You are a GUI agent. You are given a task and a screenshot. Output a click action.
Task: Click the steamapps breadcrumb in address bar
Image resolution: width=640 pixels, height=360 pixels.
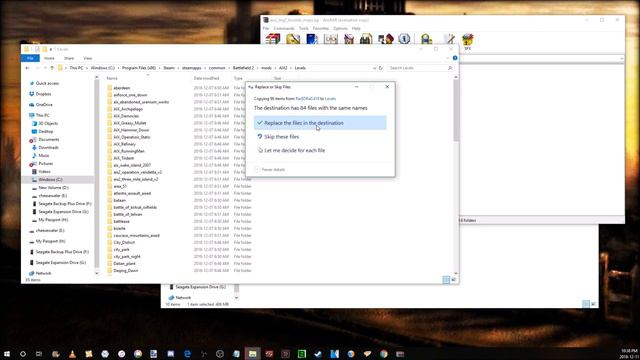tap(192, 68)
